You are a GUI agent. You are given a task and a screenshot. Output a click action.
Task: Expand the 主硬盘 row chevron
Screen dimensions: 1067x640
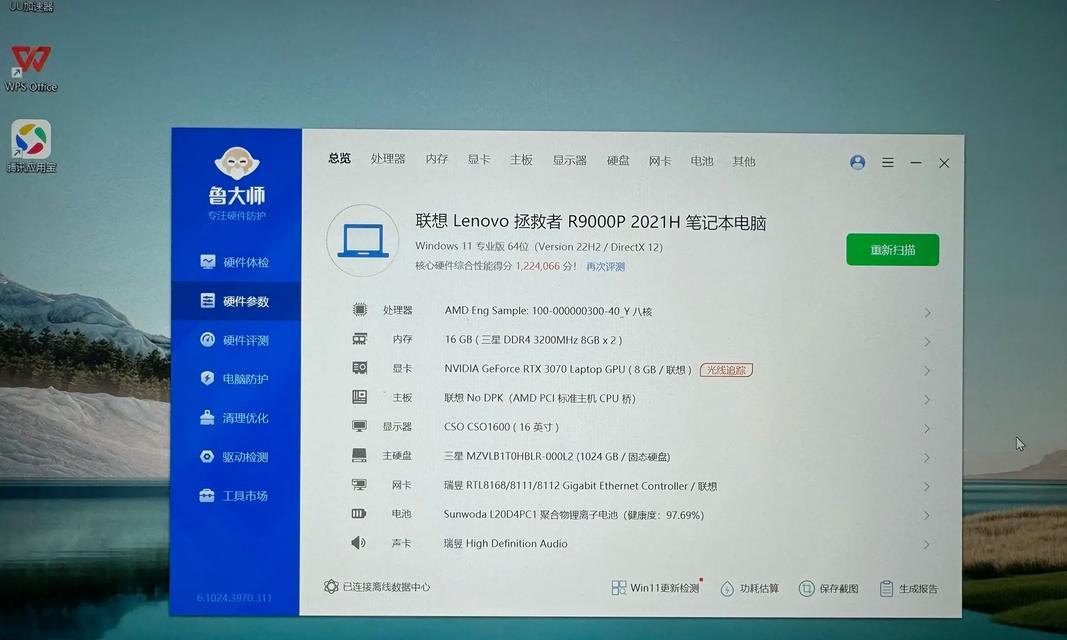[x=927, y=458]
